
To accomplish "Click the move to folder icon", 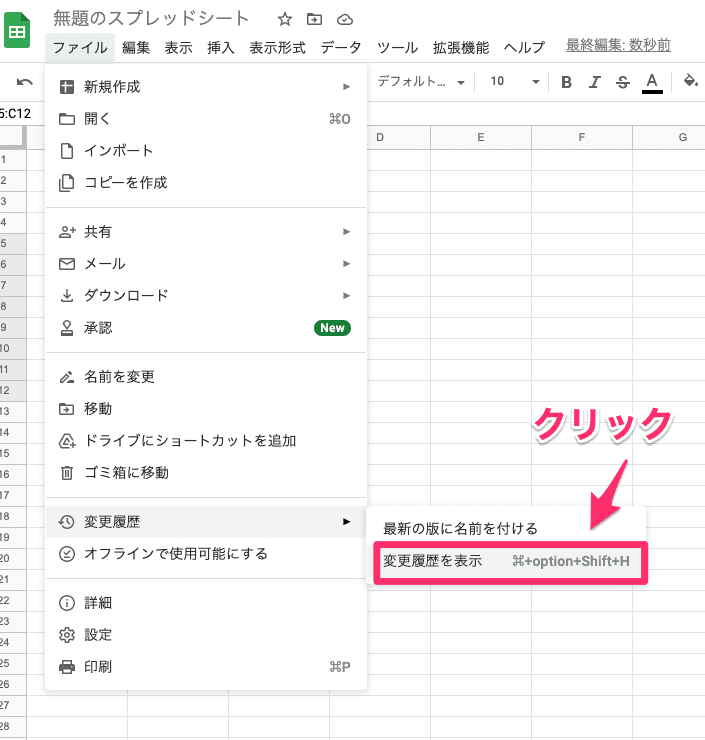I will point(314,19).
